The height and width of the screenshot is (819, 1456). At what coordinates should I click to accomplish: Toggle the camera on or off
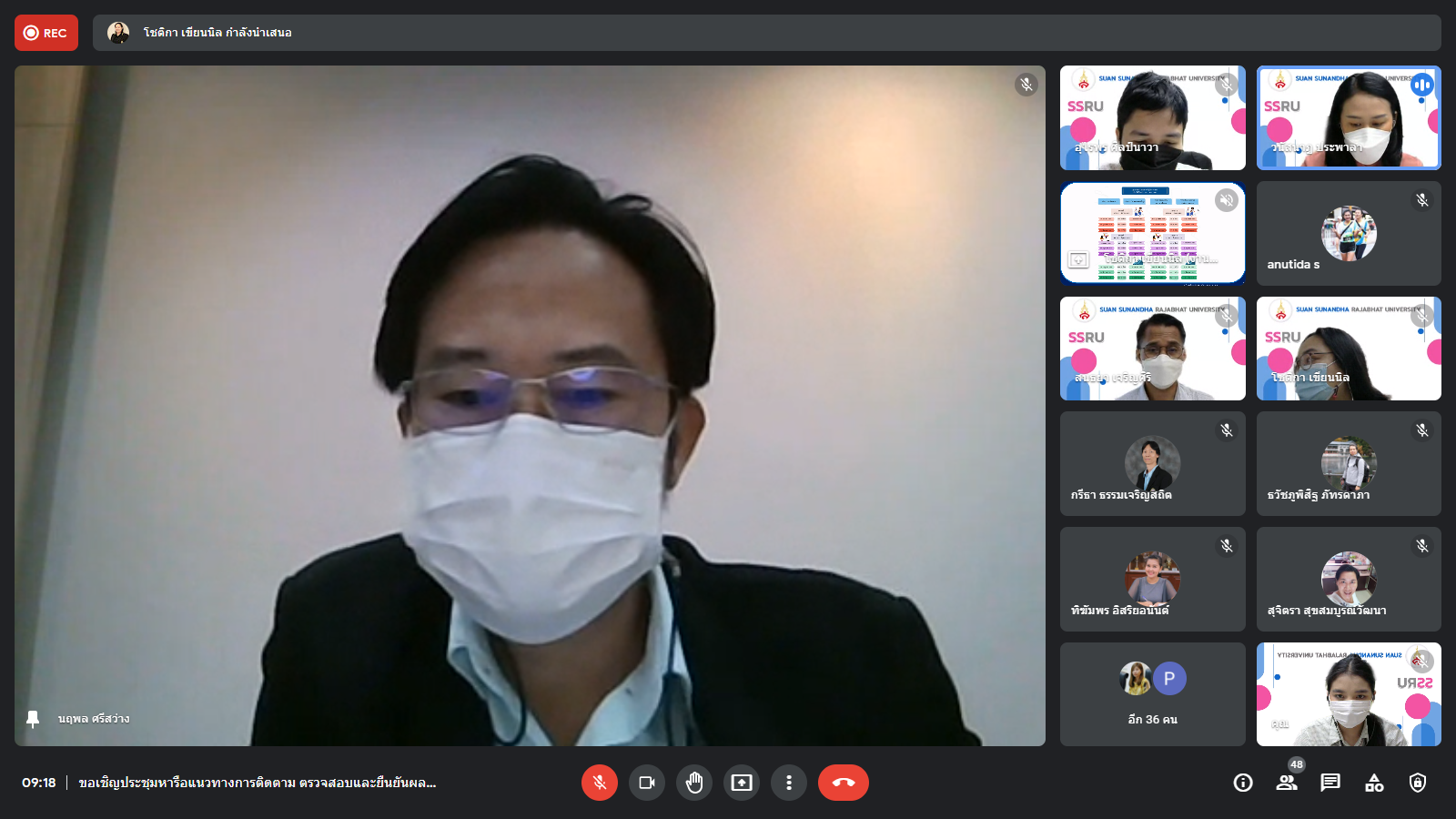[647, 783]
